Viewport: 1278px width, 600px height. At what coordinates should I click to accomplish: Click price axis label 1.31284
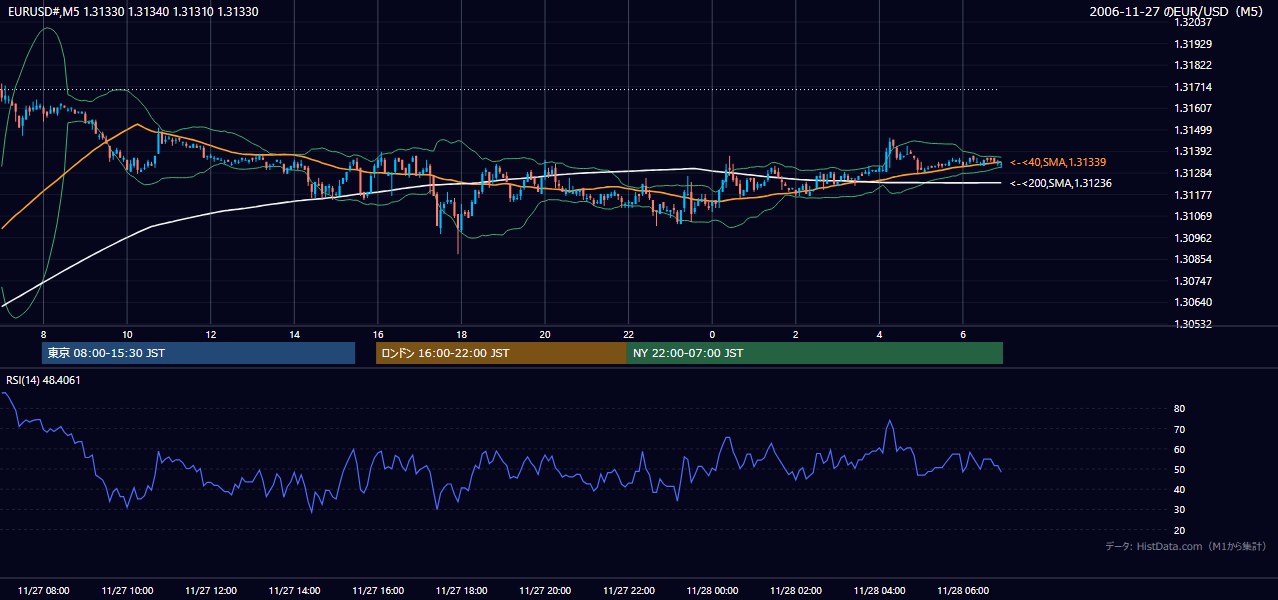click(x=1193, y=173)
